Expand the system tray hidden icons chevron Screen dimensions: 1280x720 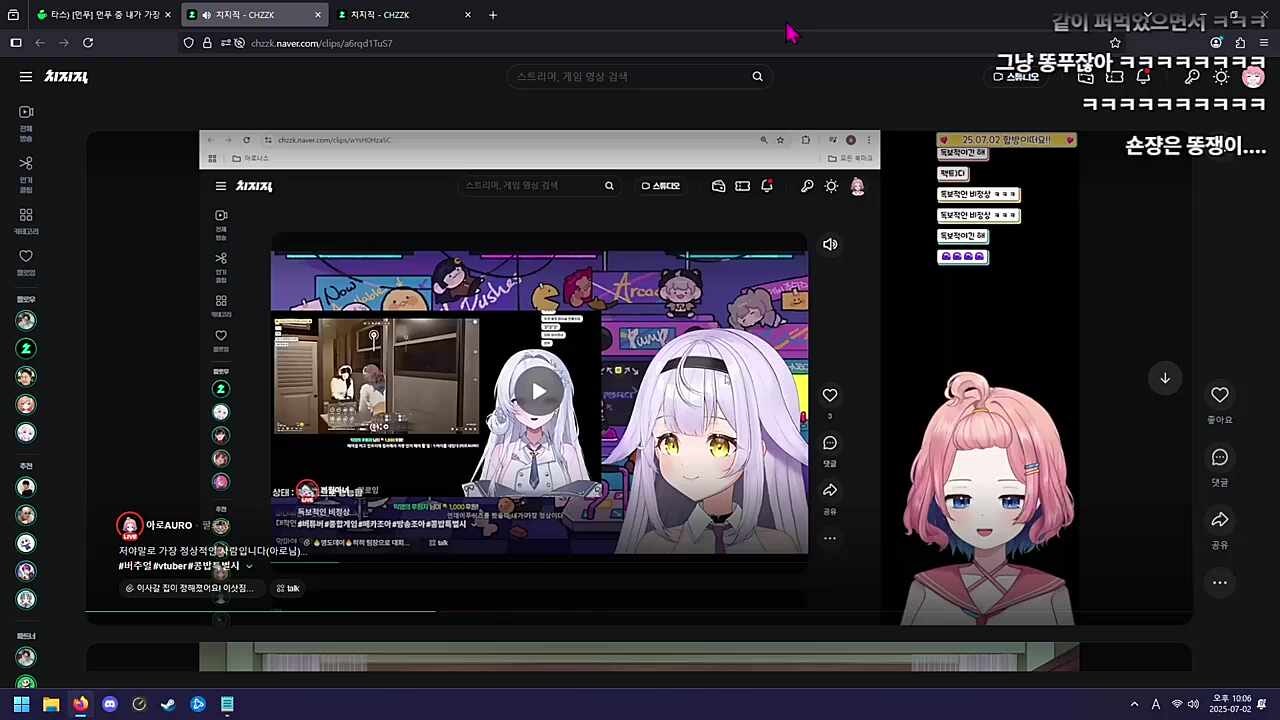(1134, 704)
